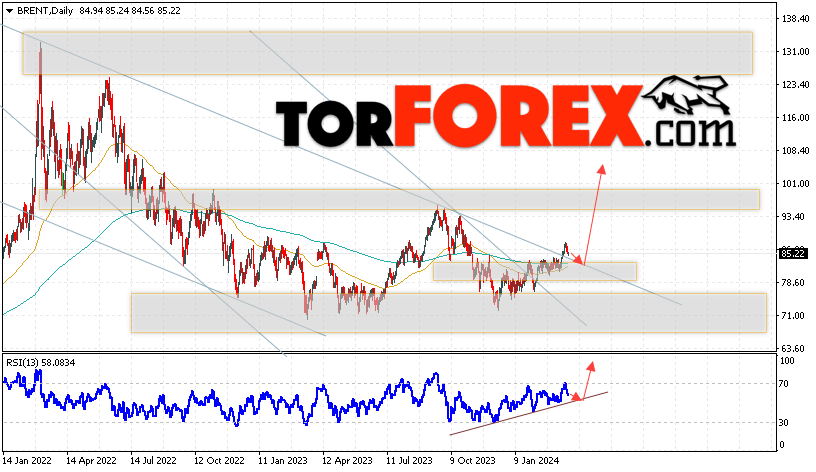Click the 11 Jul 2023 date label
Image resolution: width=816 pixels, height=472 pixels.
point(409,461)
